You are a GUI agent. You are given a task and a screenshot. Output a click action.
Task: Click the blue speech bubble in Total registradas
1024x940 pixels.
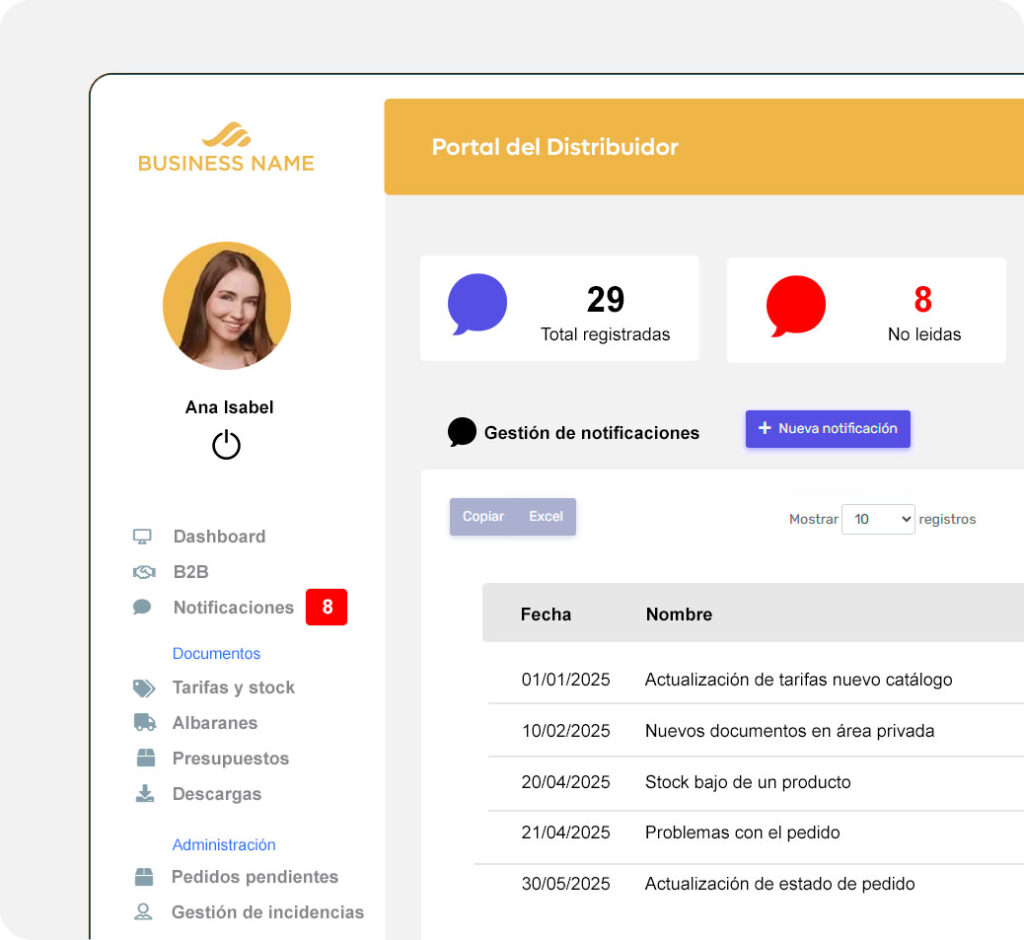pos(477,304)
